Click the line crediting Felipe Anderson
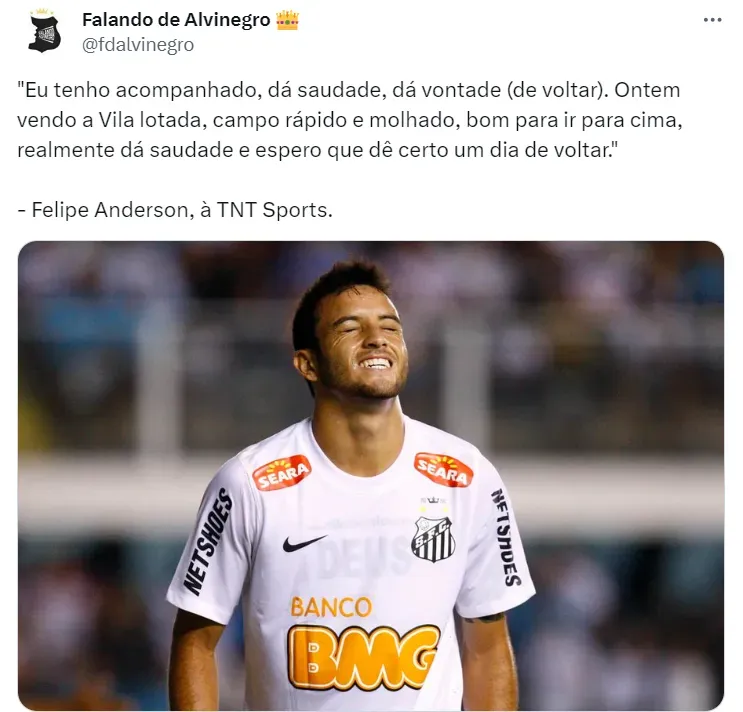743x712 pixels. point(175,209)
